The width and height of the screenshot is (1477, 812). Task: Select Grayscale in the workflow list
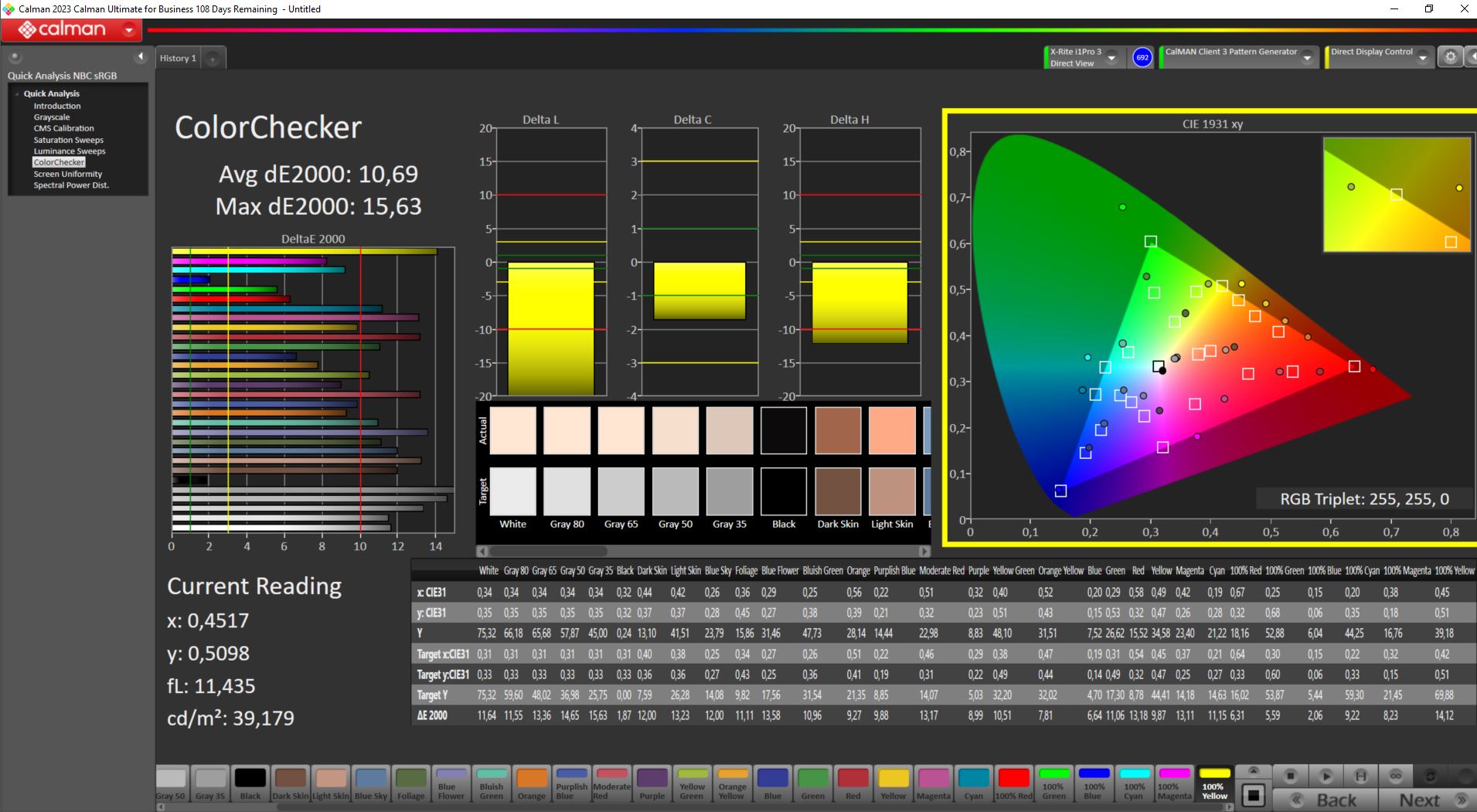click(x=52, y=117)
